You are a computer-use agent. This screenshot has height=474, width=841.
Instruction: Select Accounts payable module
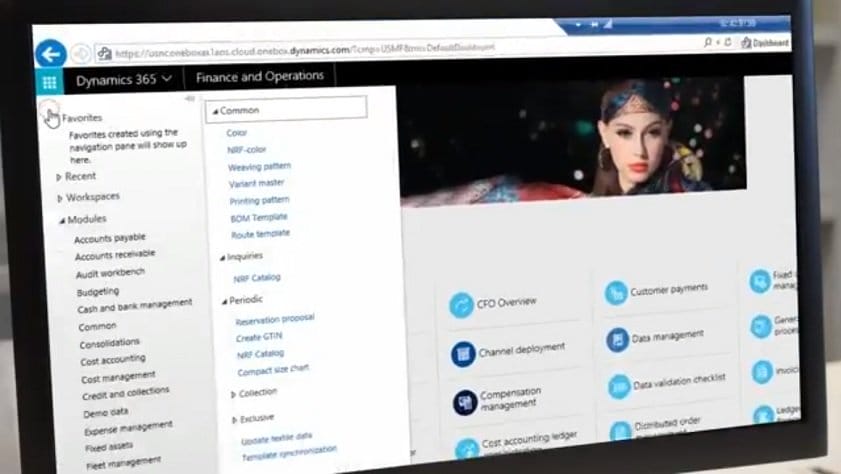109,239
